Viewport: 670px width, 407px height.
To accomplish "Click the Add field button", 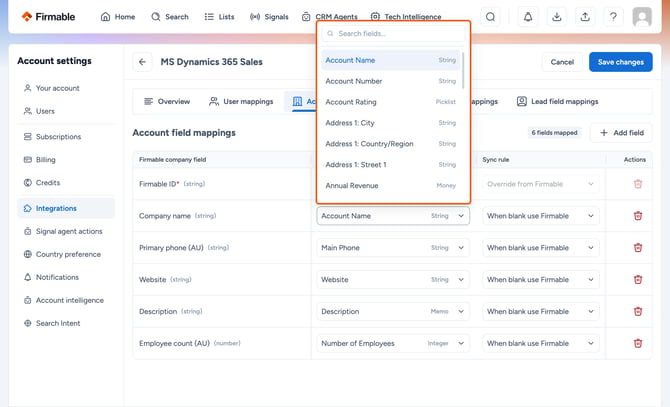I will (622, 133).
